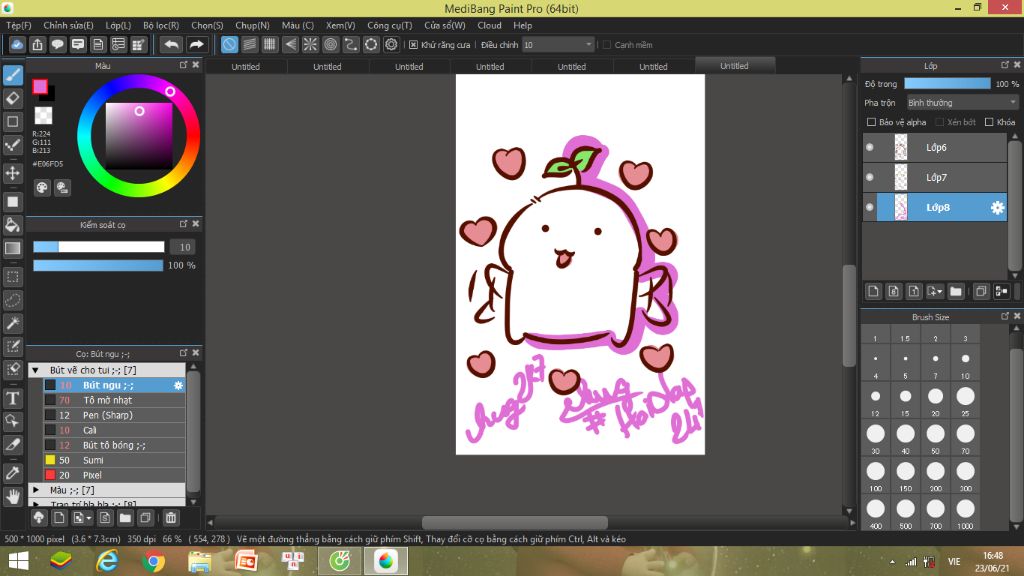Open the Lớp(L) menu

tap(118, 25)
